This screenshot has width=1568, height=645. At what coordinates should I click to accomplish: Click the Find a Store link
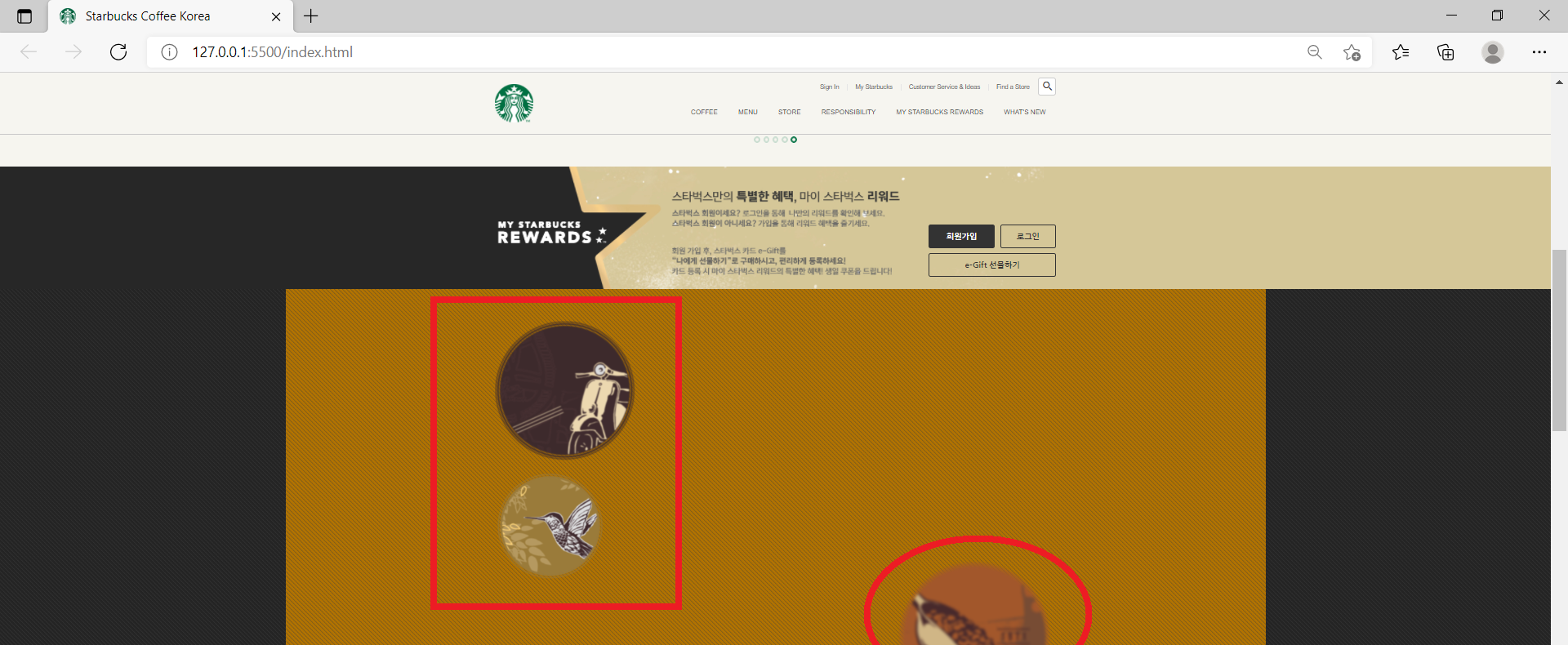[1013, 87]
